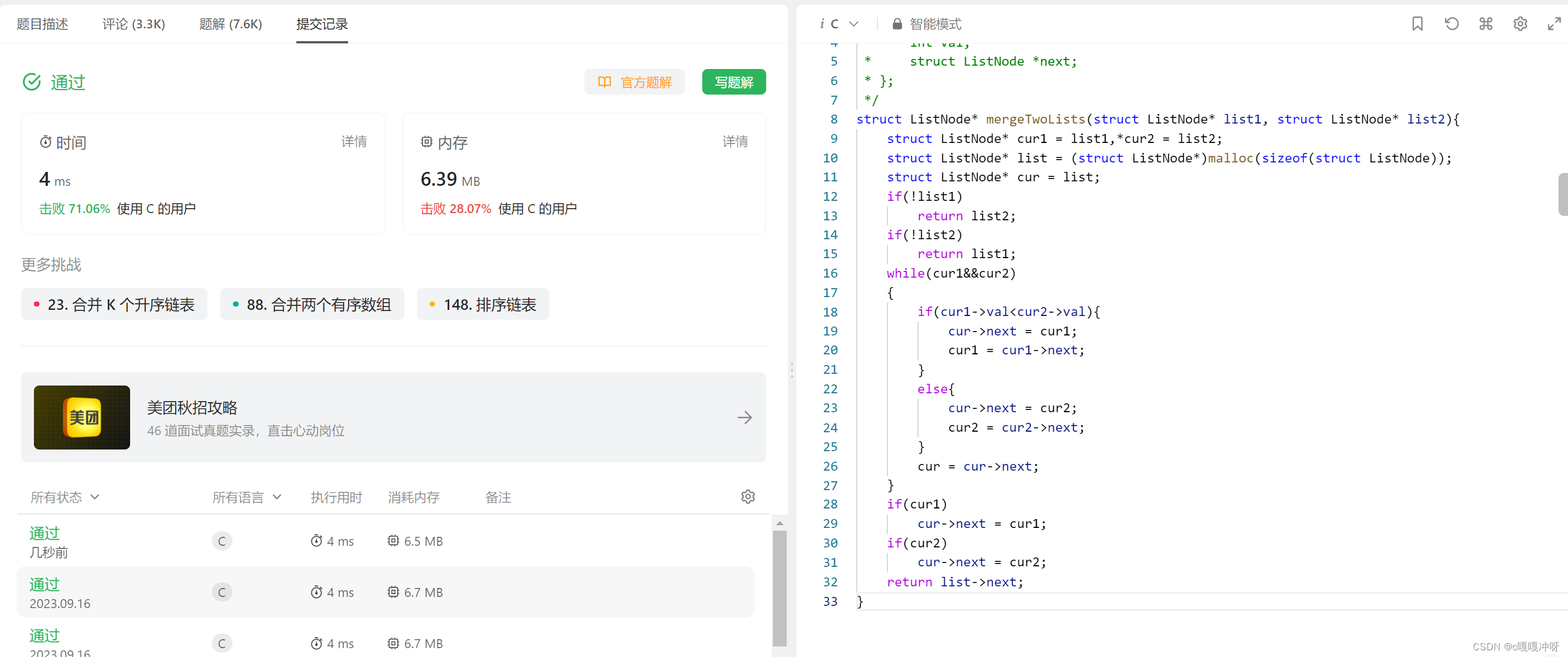This screenshot has height=657, width=1568.
Task: Open the 题解 (7.6K) tab
Action: click(230, 24)
